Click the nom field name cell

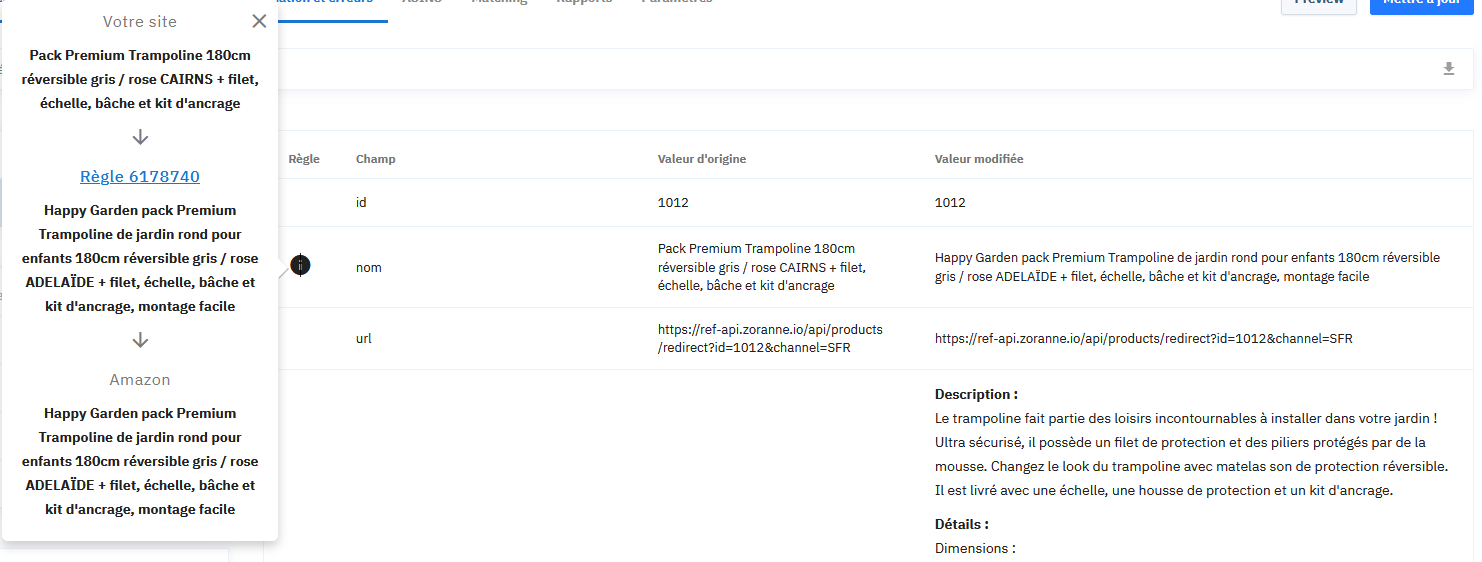tap(369, 267)
